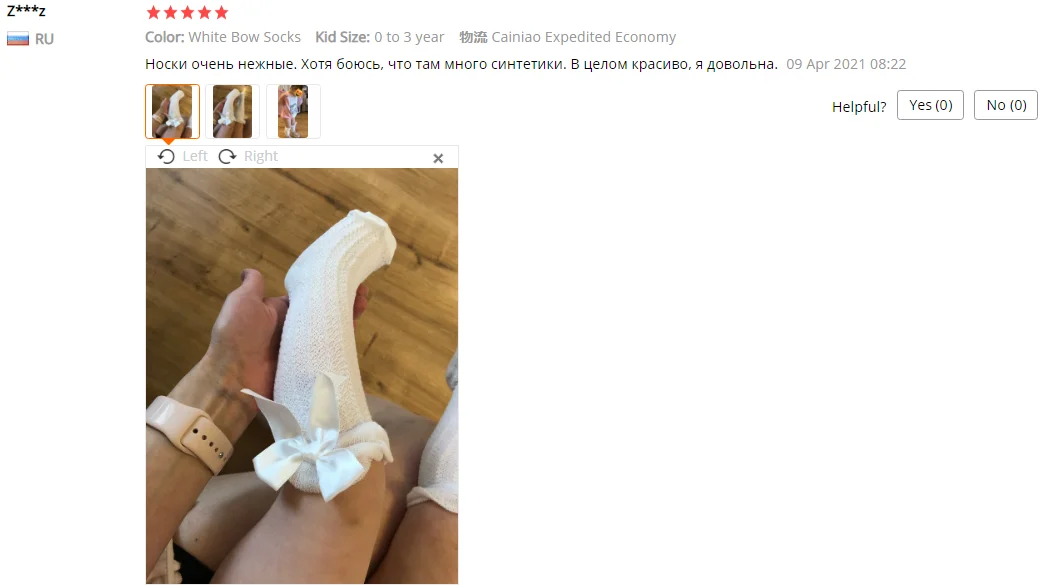Mark the review helpful with Yes (0)

pos(931,106)
